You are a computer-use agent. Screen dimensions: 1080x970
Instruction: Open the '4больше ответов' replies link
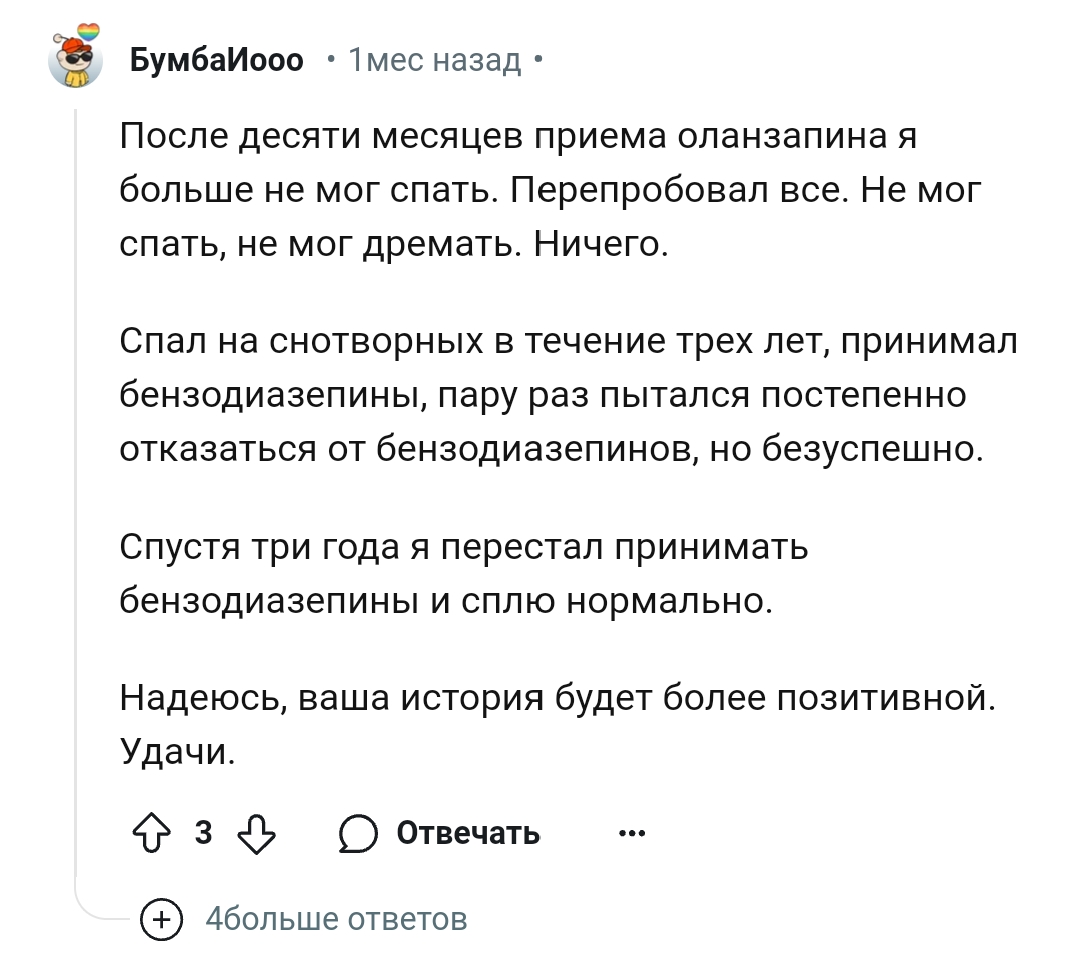[x=336, y=919]
